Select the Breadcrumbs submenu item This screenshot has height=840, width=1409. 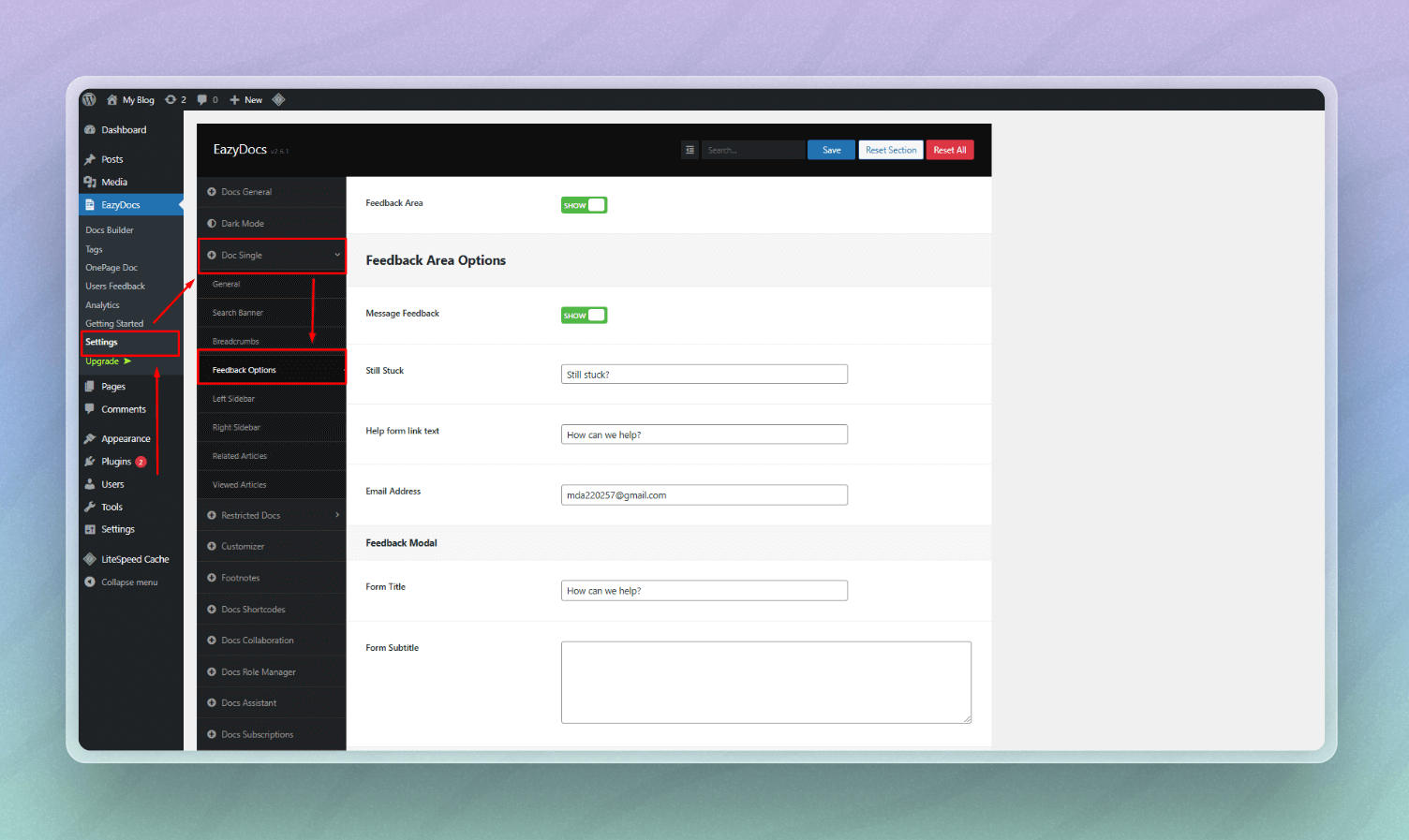pyautogui.click(x=272, y=342)
